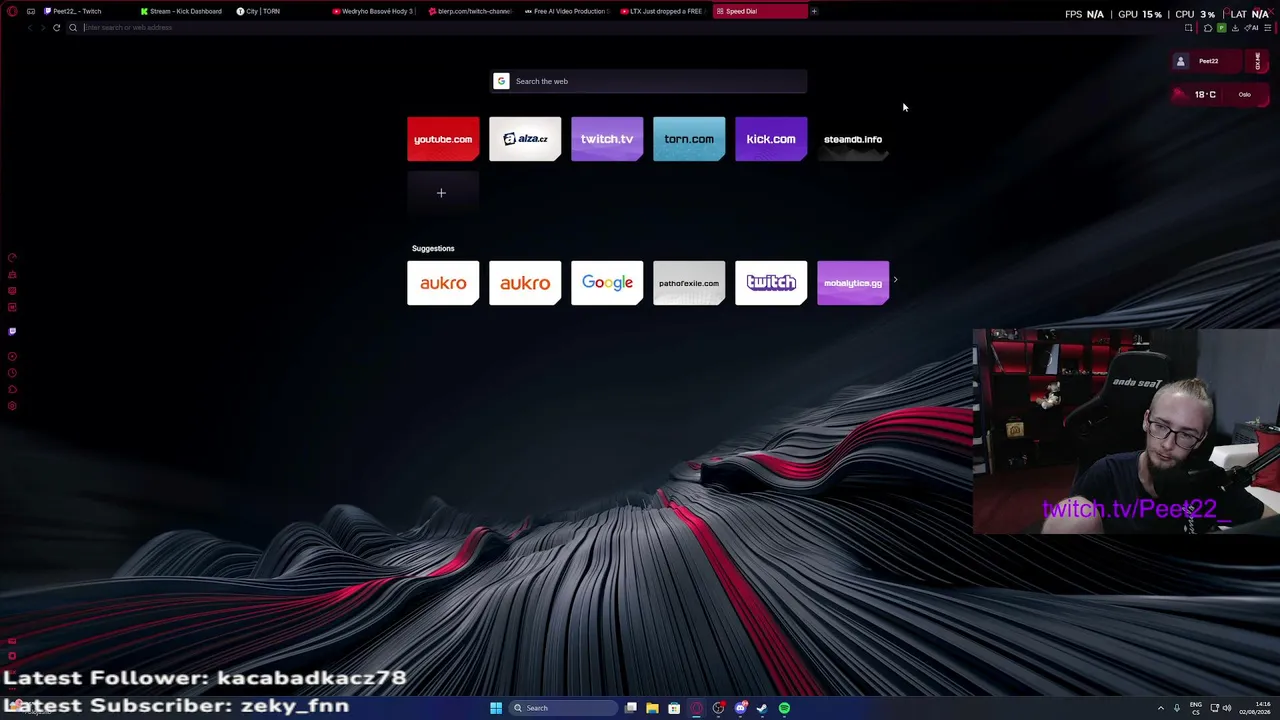Click the workspaces icon beside the Opera logo
This screenshot has height=720, width=1280.
(x=31, y=11)
